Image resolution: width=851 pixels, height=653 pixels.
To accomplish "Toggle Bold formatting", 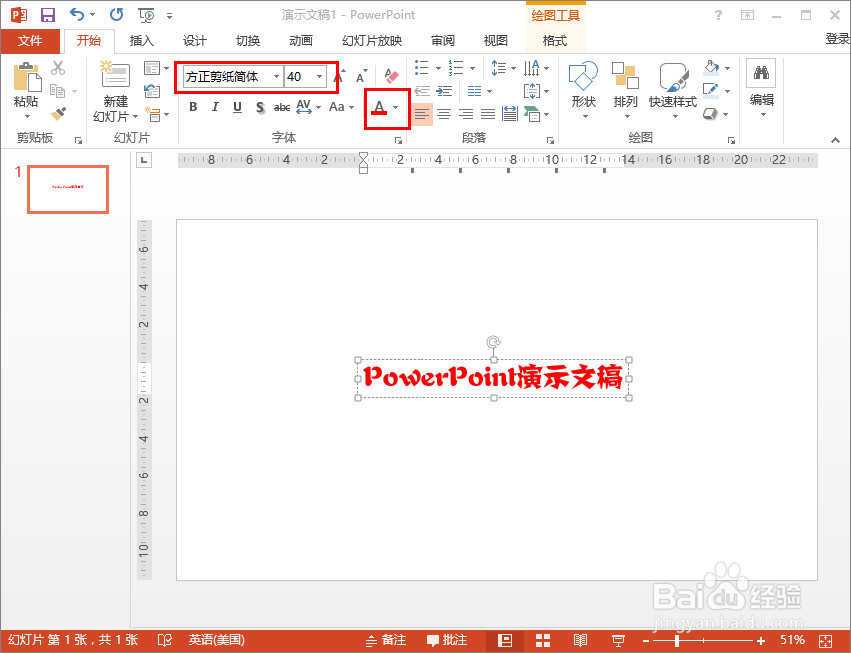I will [x=193, y=107].
